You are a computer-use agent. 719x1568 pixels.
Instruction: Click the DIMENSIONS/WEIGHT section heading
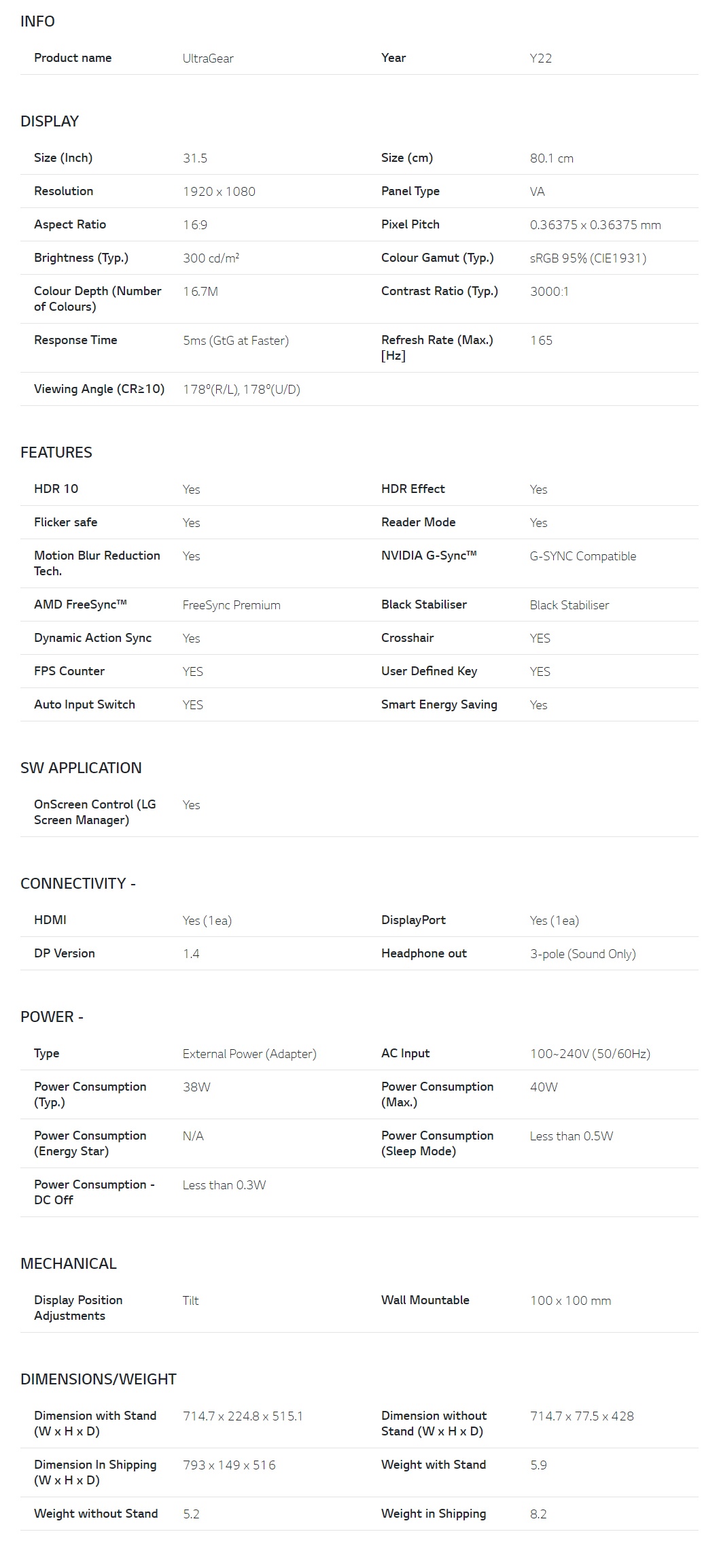[x=99, y=1380]
